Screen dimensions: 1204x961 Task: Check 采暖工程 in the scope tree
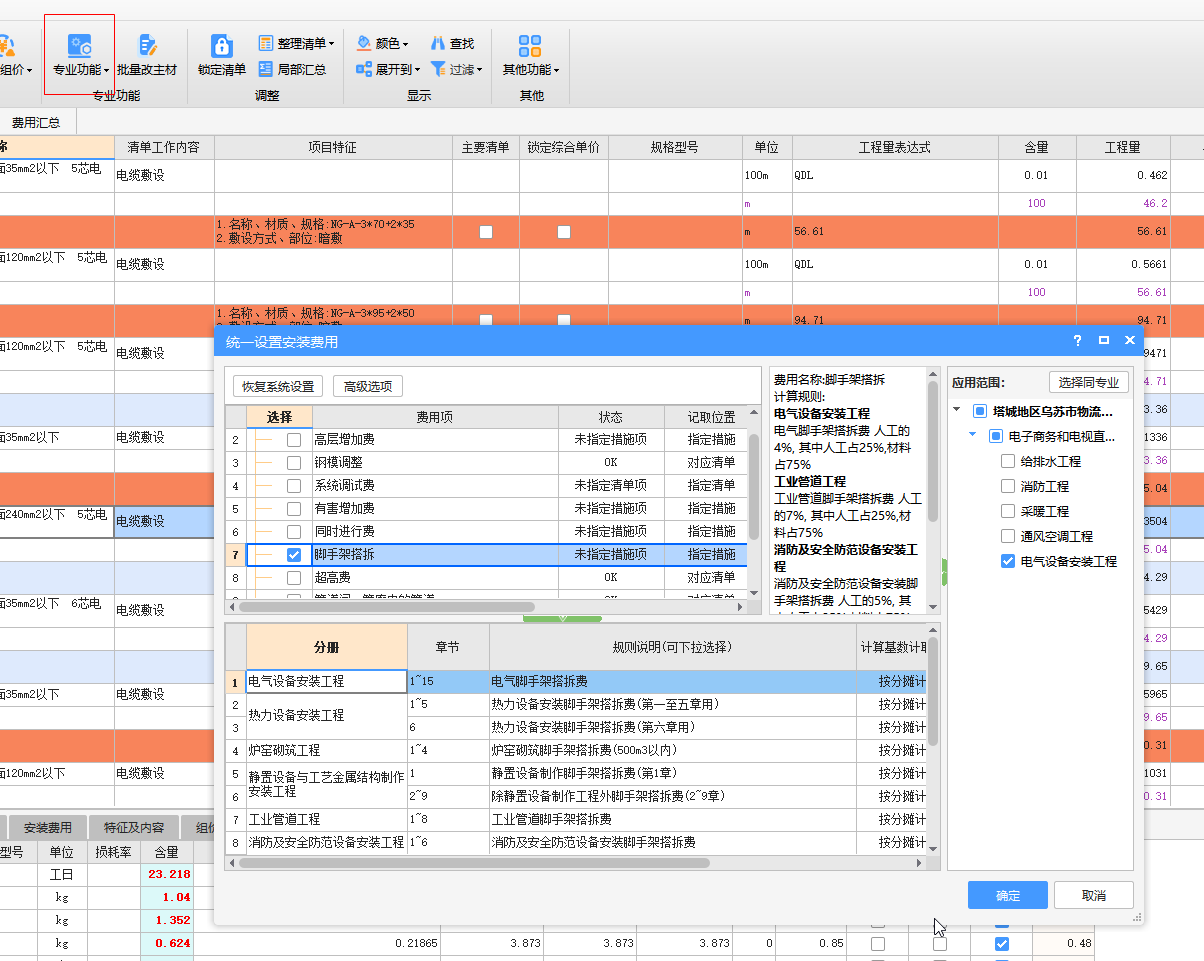pyautogui.click(x=1008, y=511)
